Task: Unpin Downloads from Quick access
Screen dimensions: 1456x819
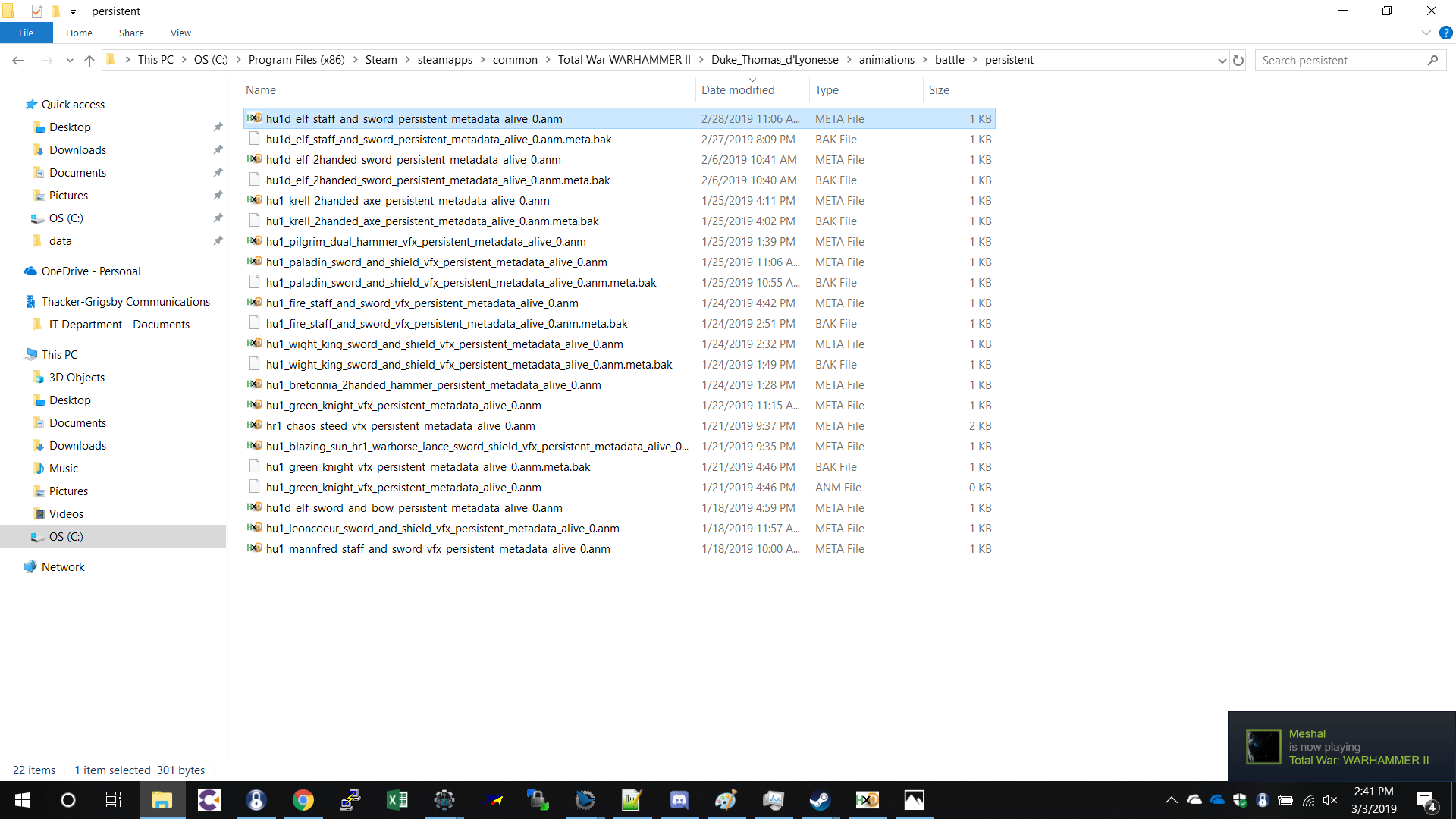Action: (218, 150)
